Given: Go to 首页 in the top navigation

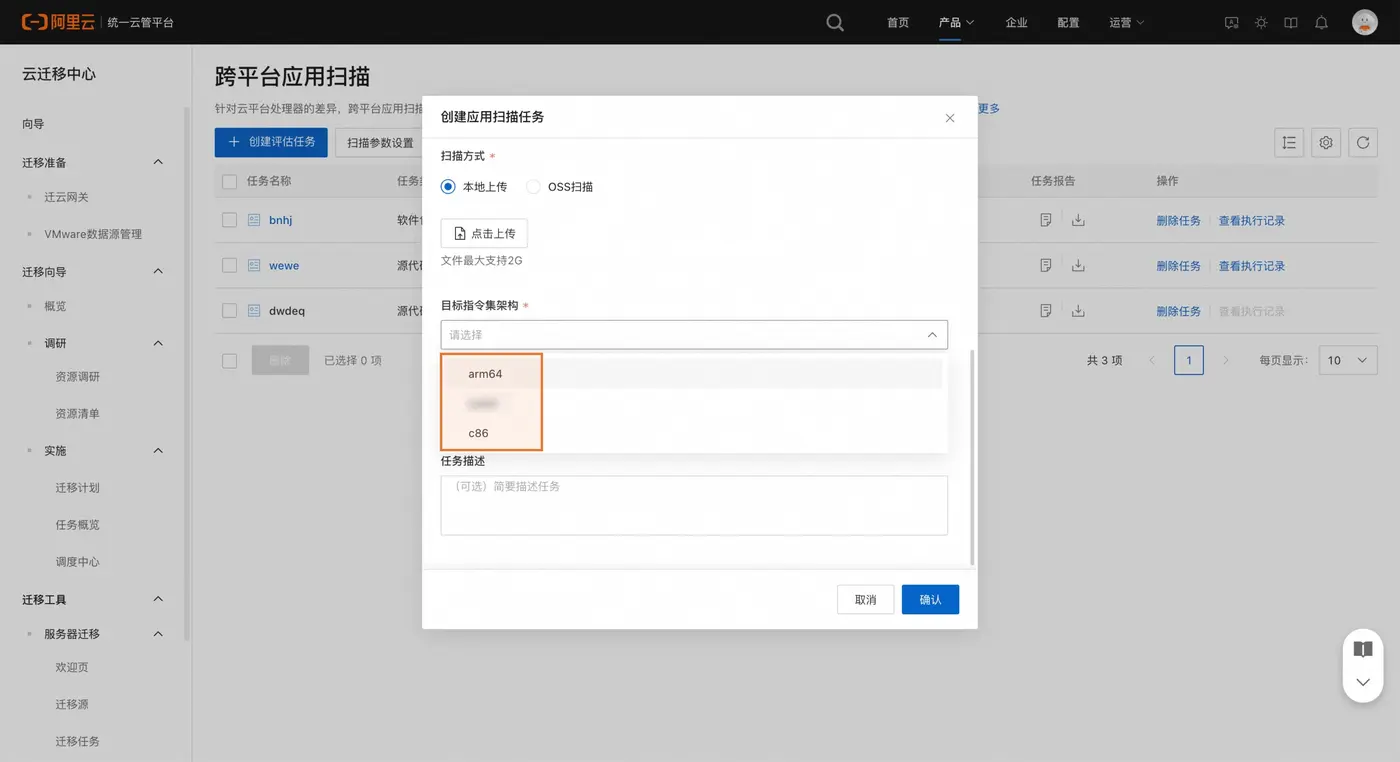Looking at the screenshot, I should click(898, 22).
